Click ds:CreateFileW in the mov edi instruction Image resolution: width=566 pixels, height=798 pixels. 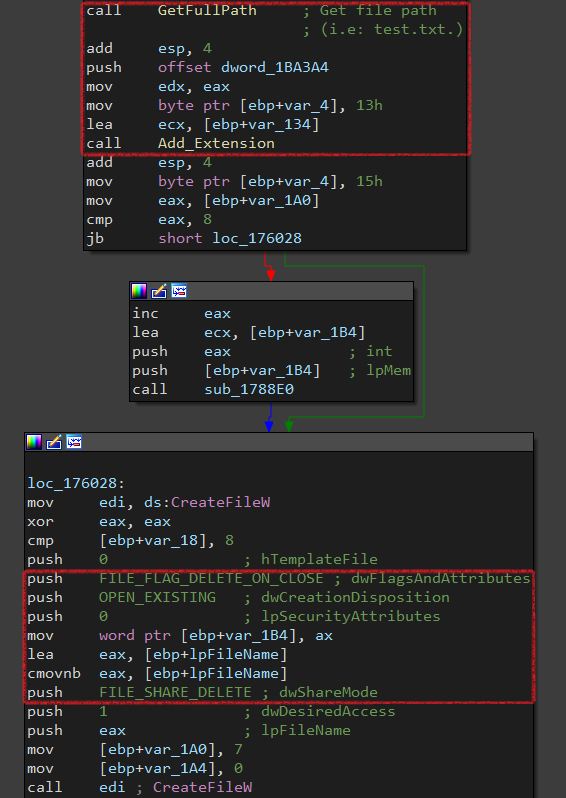click(x=207, y=502)
